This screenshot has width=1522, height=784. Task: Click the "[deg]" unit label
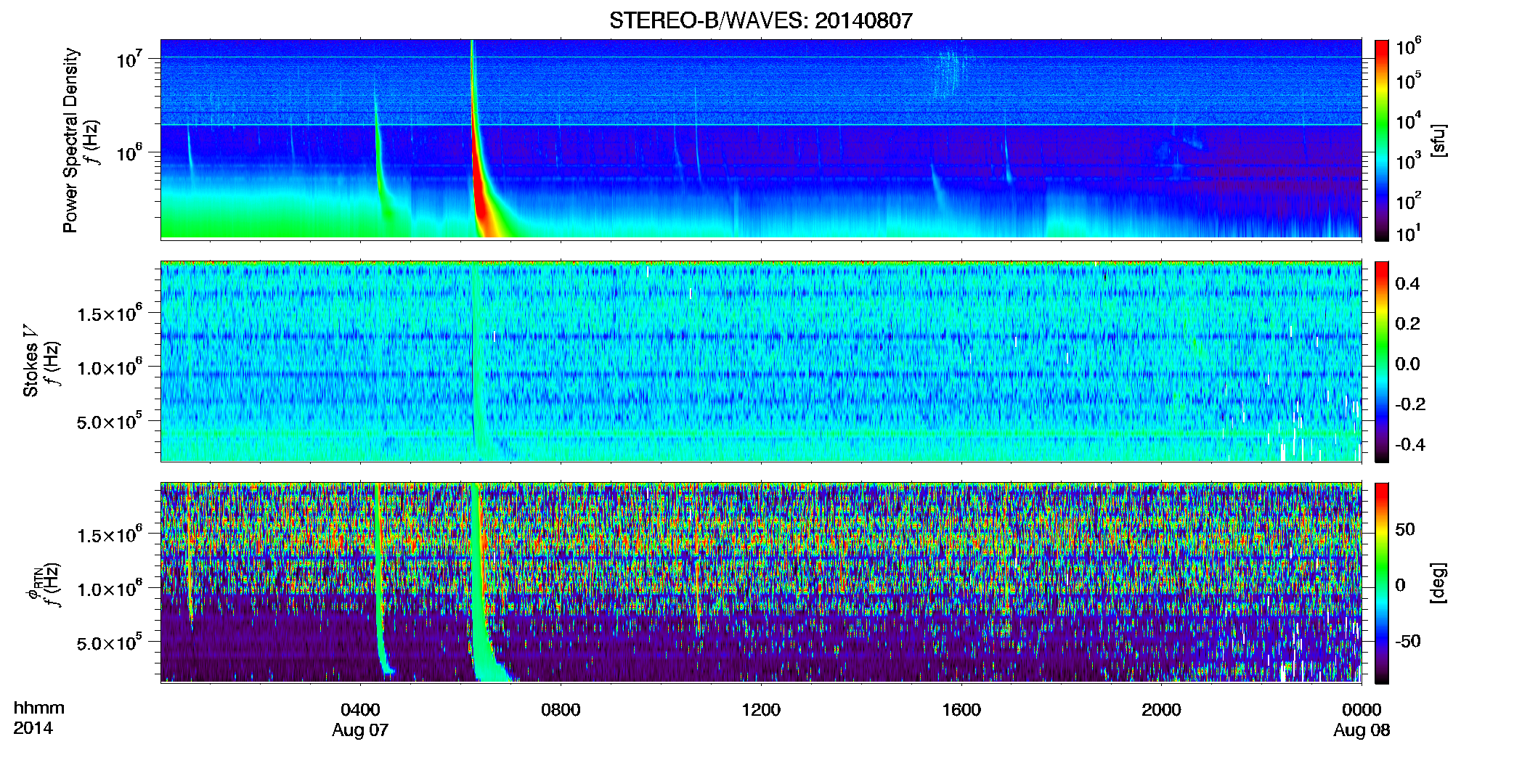pos(1438,583)
